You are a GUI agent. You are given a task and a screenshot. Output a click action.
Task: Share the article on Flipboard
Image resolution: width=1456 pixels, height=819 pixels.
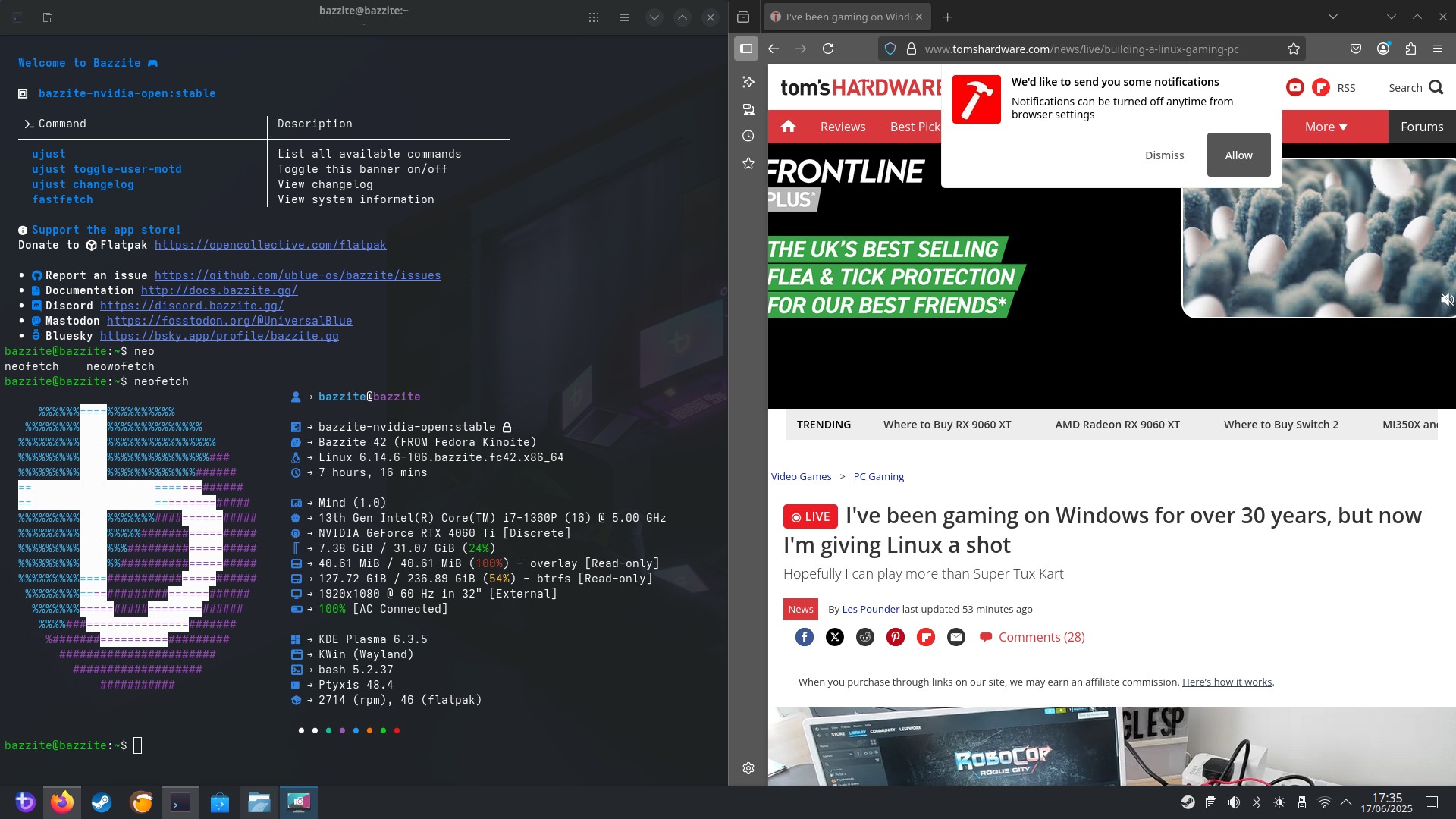pyautogui.click(x=926, y=637)
